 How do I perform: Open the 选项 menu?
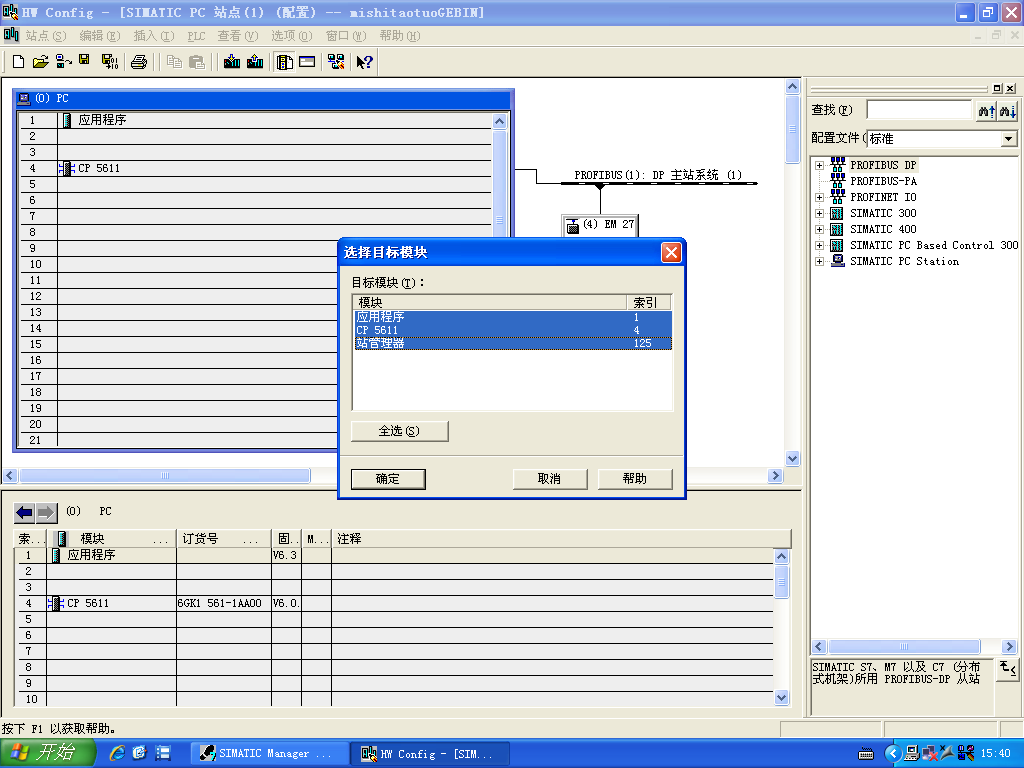[x=292, y=36]
